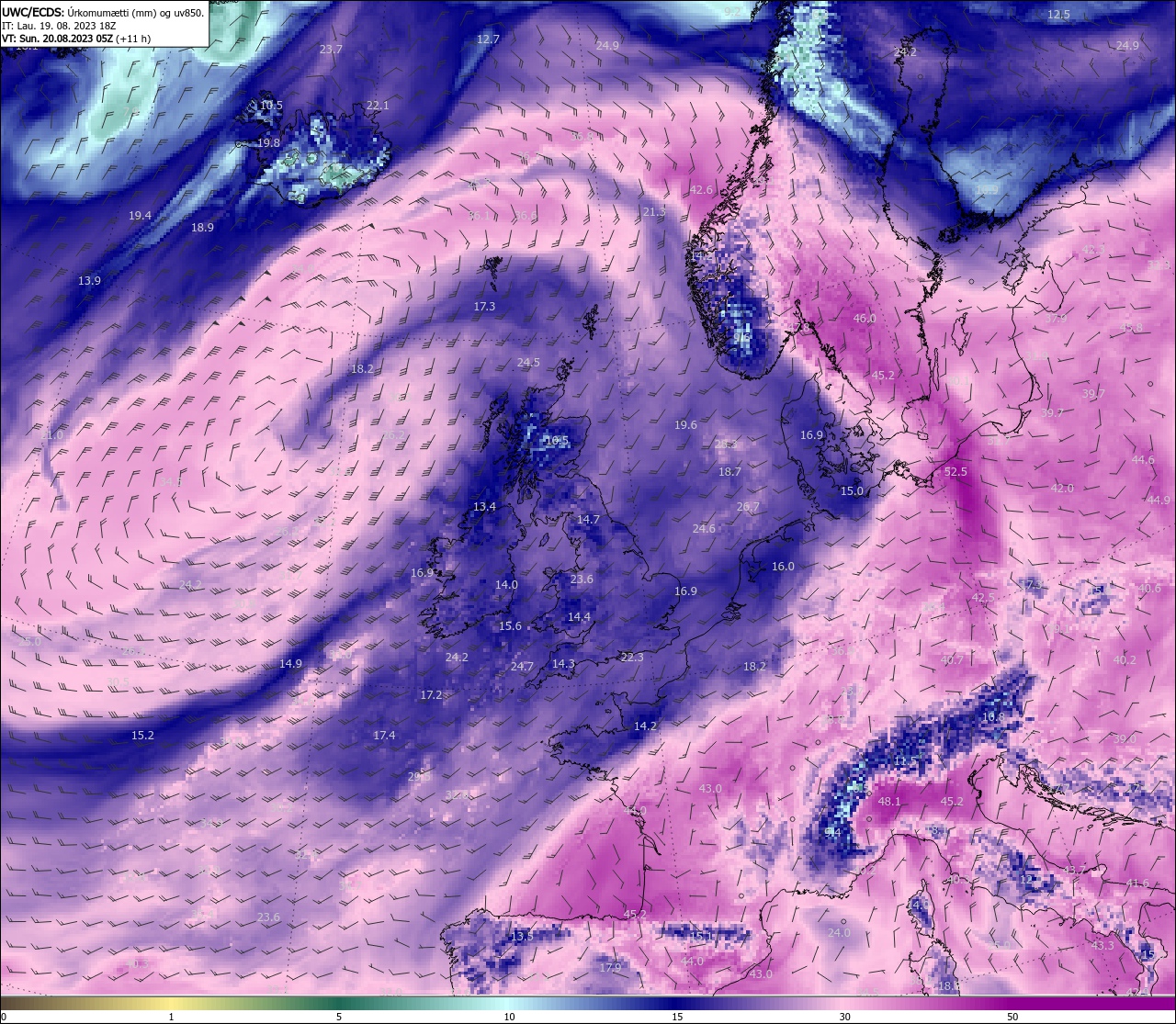Click the 24.6 value in the North Sea
This screenshot has height=1024, width=1176.
click(x=704, y=529)
